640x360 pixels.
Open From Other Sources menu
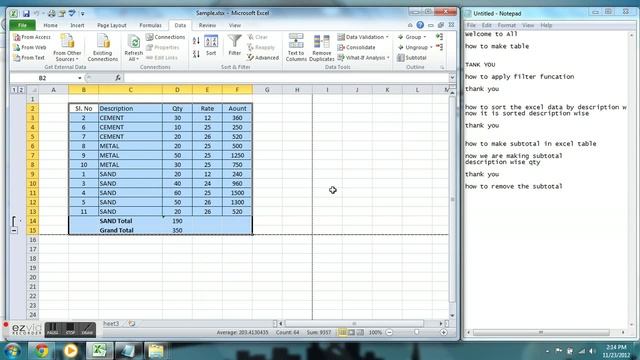(x=67, y=48)
